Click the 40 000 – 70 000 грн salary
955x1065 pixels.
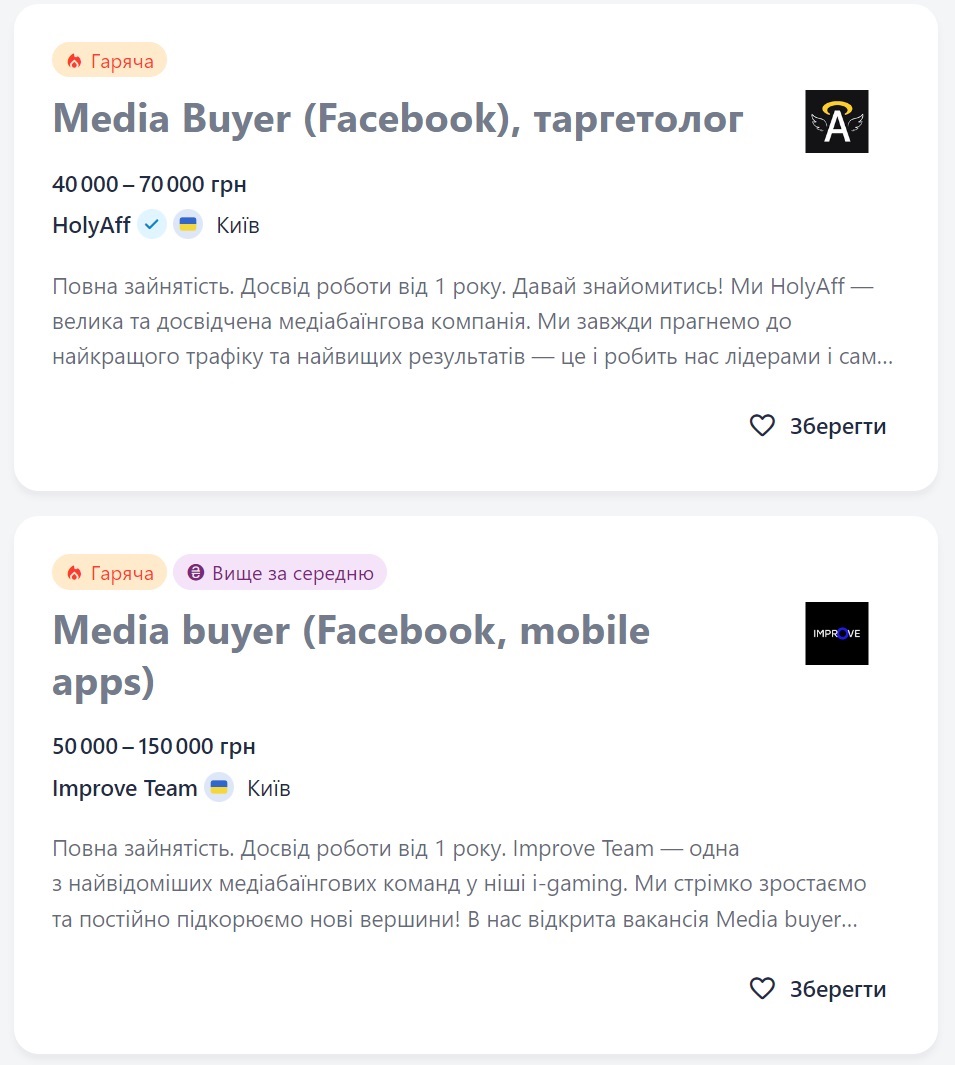pos(149,185)
